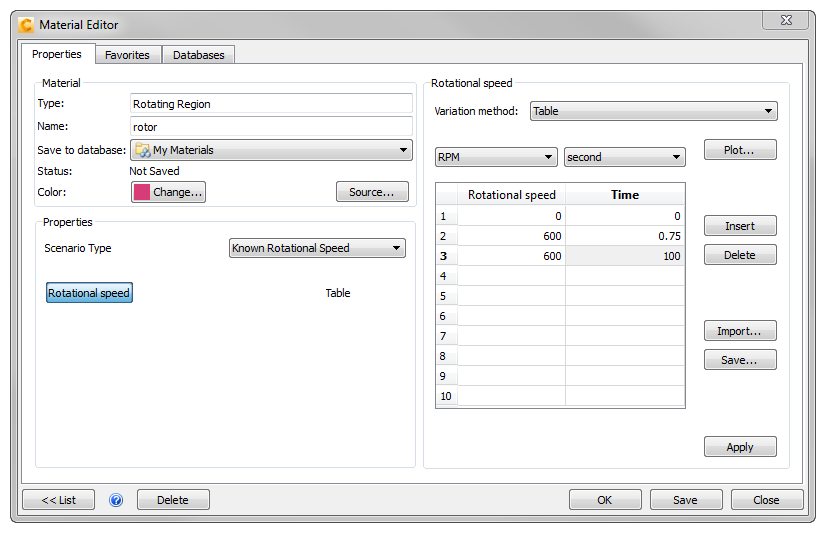The width and height of the screenshot is (826, 533).
Task: Open the blue help question mark icon
Action: point(116,500)
